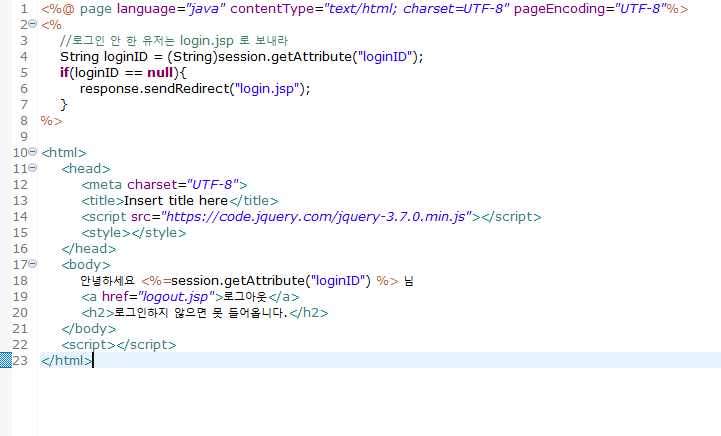Click the jQuery script URL

[x=316, y=217]
